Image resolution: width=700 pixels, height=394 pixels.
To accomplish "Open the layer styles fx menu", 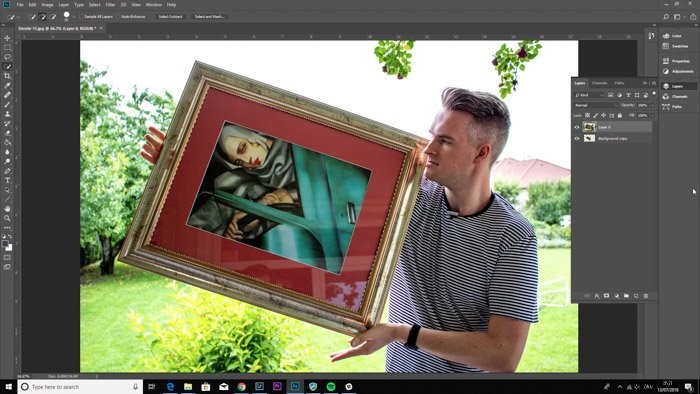I will [596, 296].
